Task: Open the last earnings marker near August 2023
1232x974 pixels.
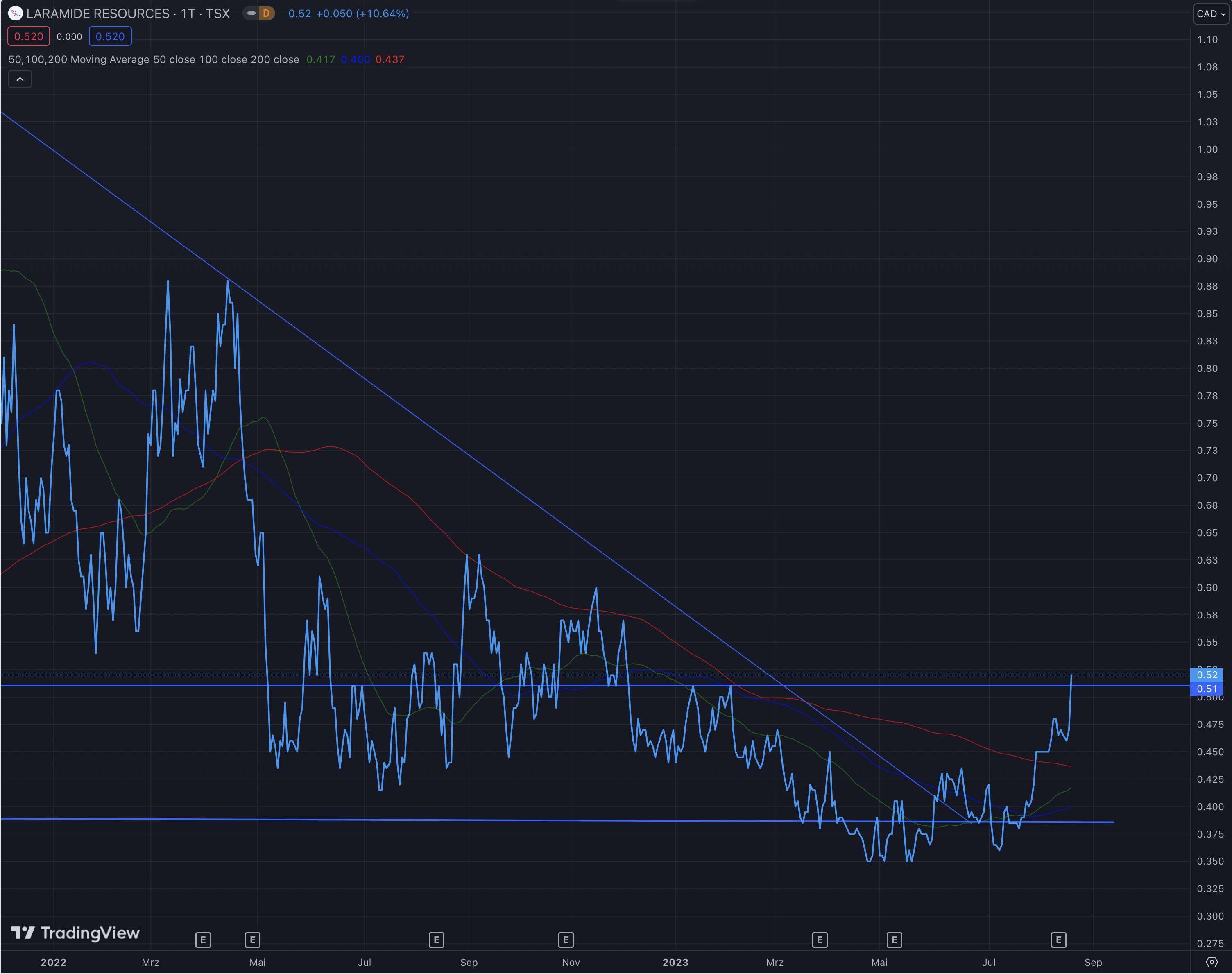Action: (1059, 940)
